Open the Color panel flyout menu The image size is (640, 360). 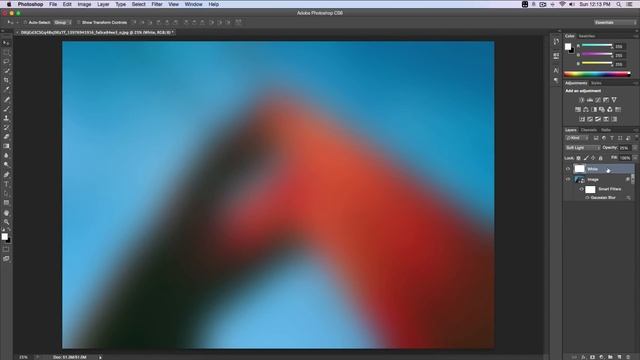tap(636, 36)
